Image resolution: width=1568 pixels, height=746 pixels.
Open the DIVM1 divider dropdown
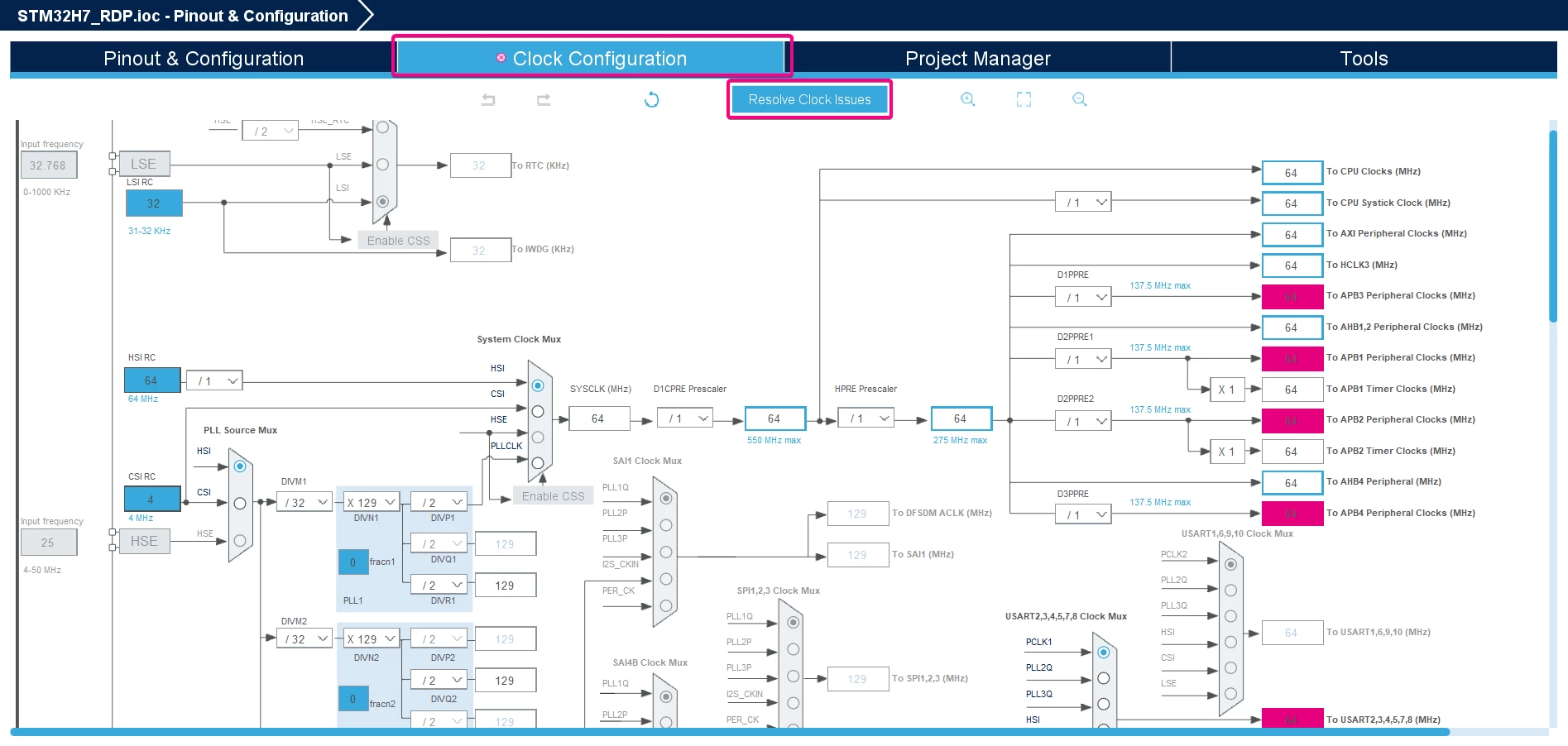pos(304,502)
